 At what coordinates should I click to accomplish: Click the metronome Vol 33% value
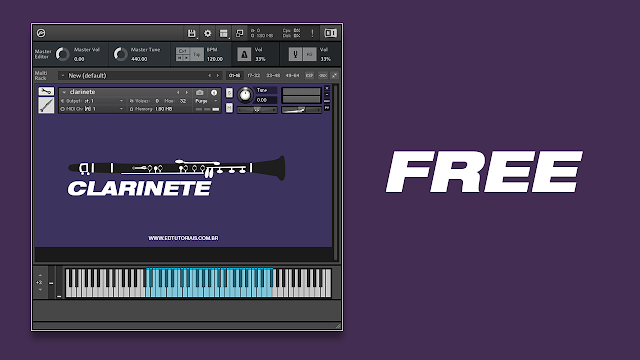coord(260,59)
